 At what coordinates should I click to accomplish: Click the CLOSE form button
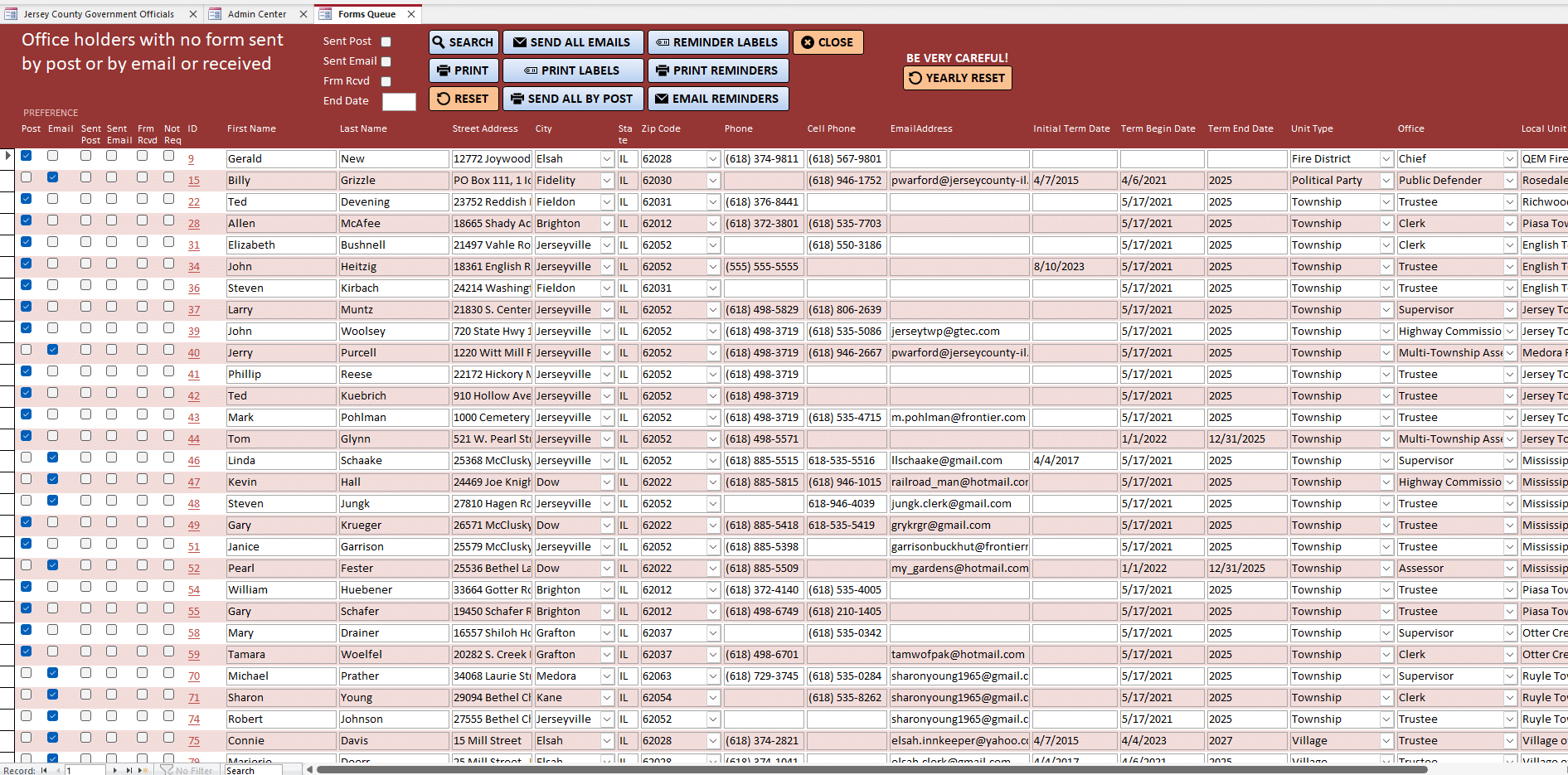828,42
